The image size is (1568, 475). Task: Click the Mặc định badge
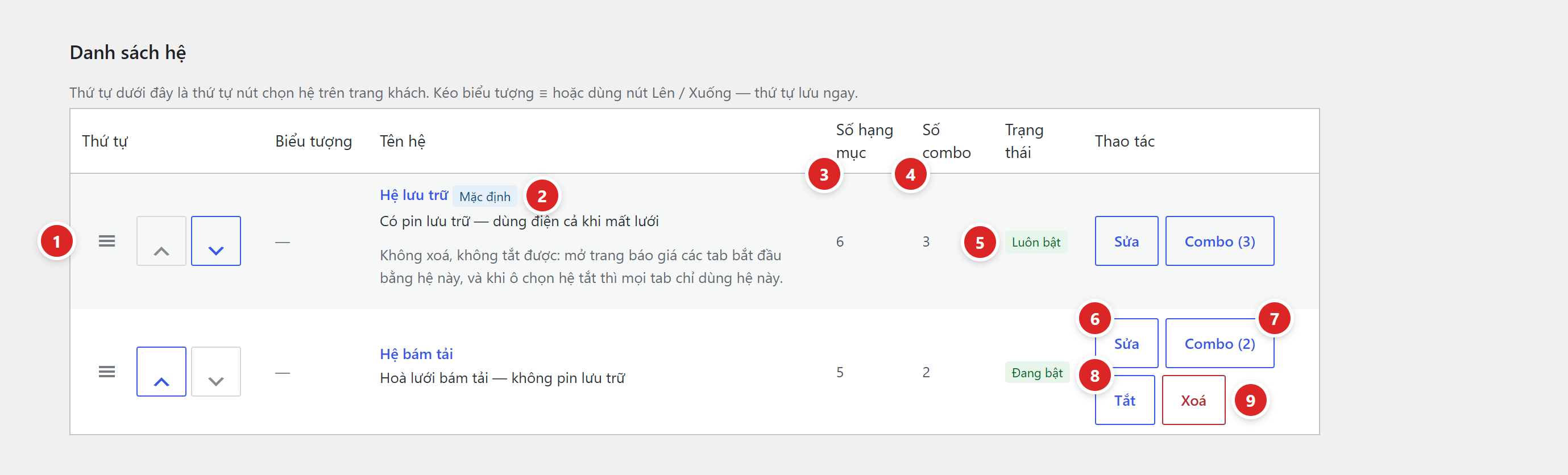[485, 197]
